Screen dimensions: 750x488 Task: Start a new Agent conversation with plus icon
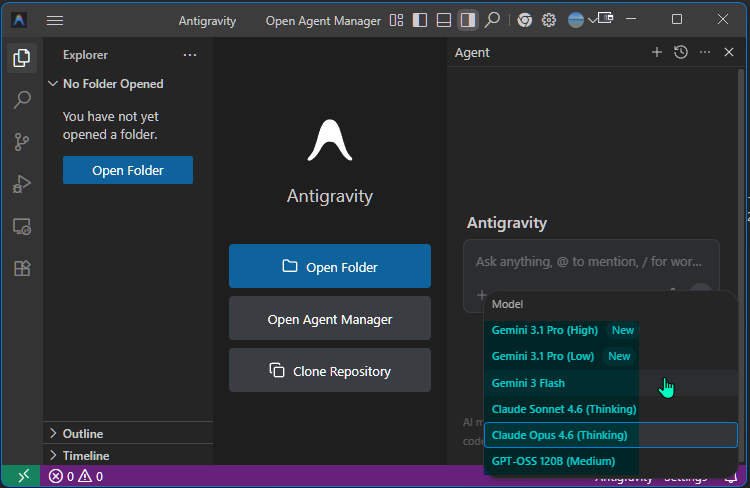coord(657,52)
